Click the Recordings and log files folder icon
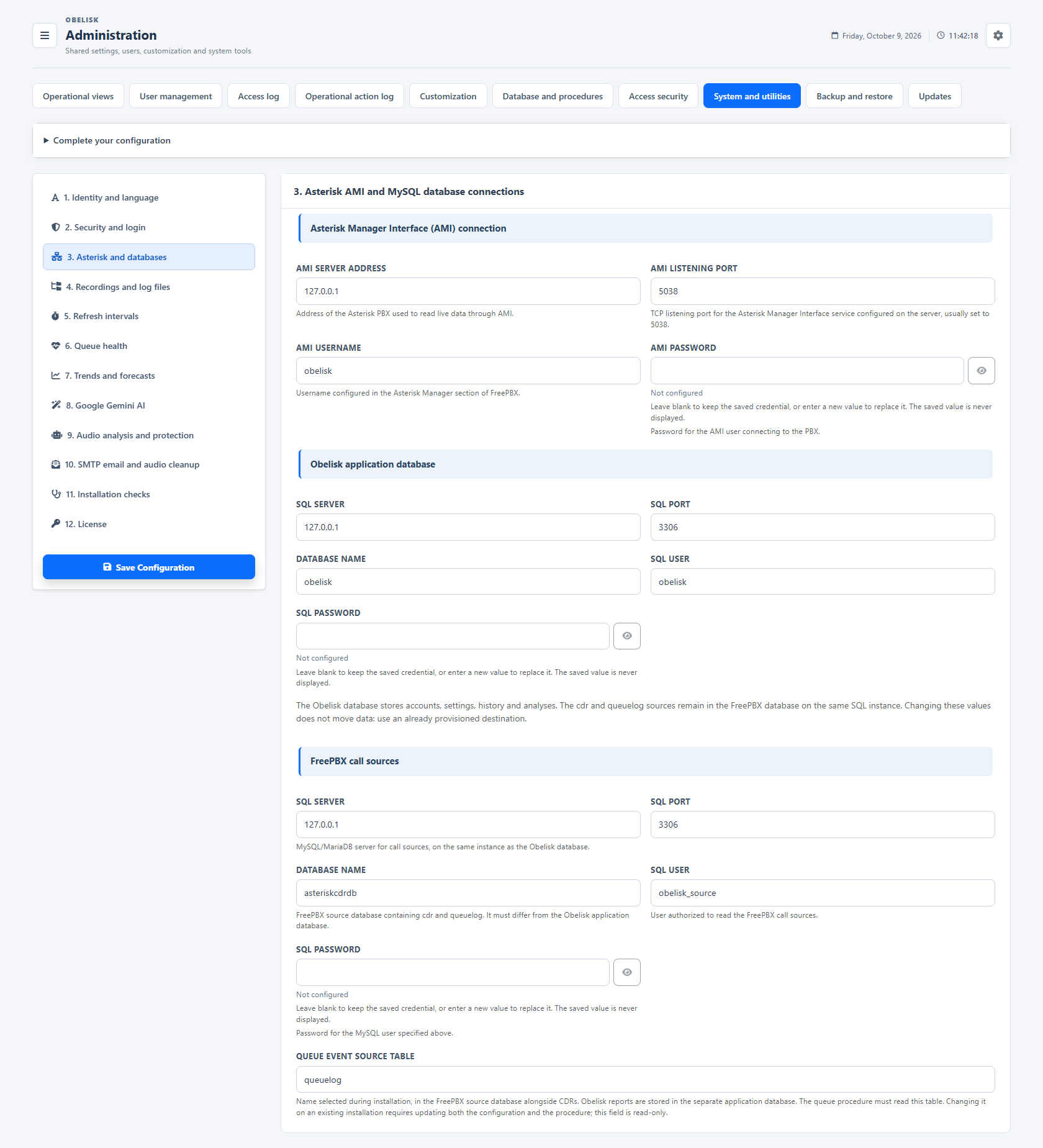This screenshot has height=1148, width=1043. click(x=56, y=287)
